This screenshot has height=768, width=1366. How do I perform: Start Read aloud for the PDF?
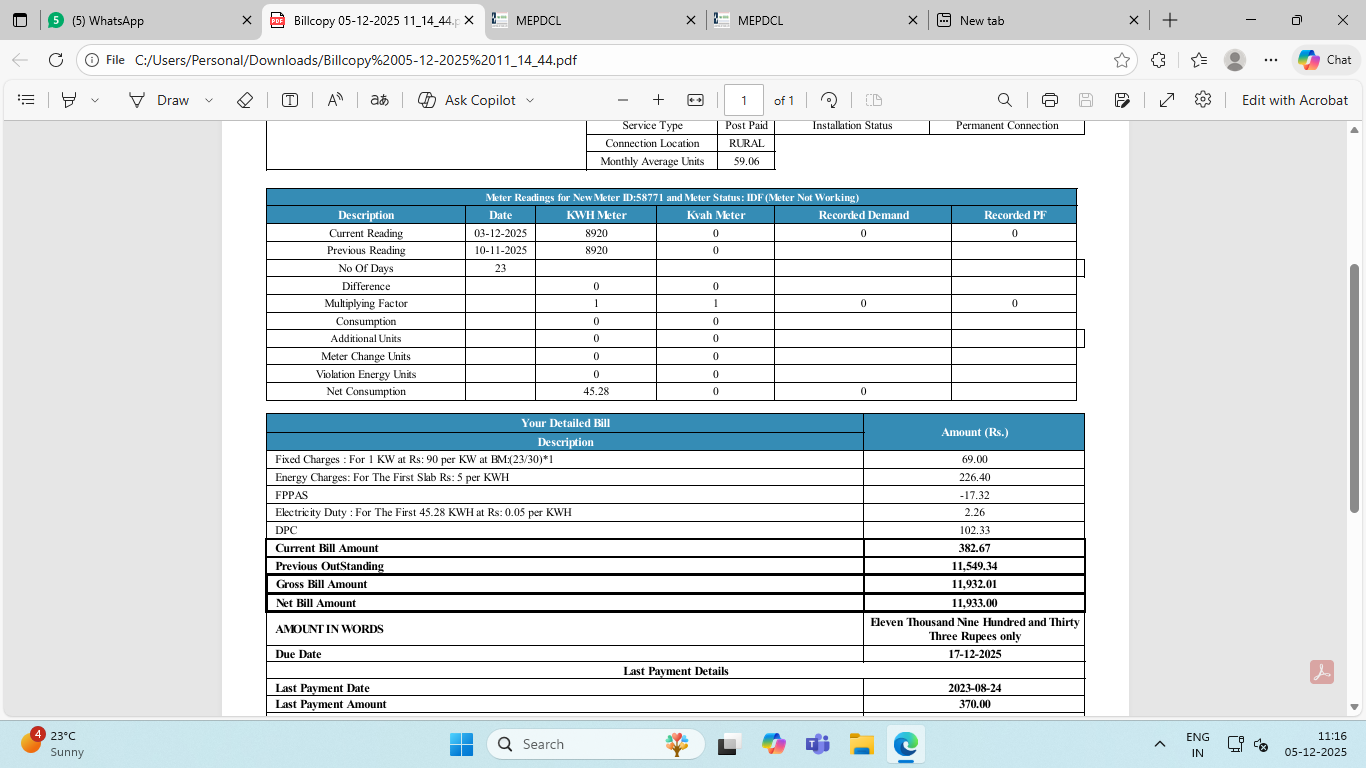(x=335, y=100)
